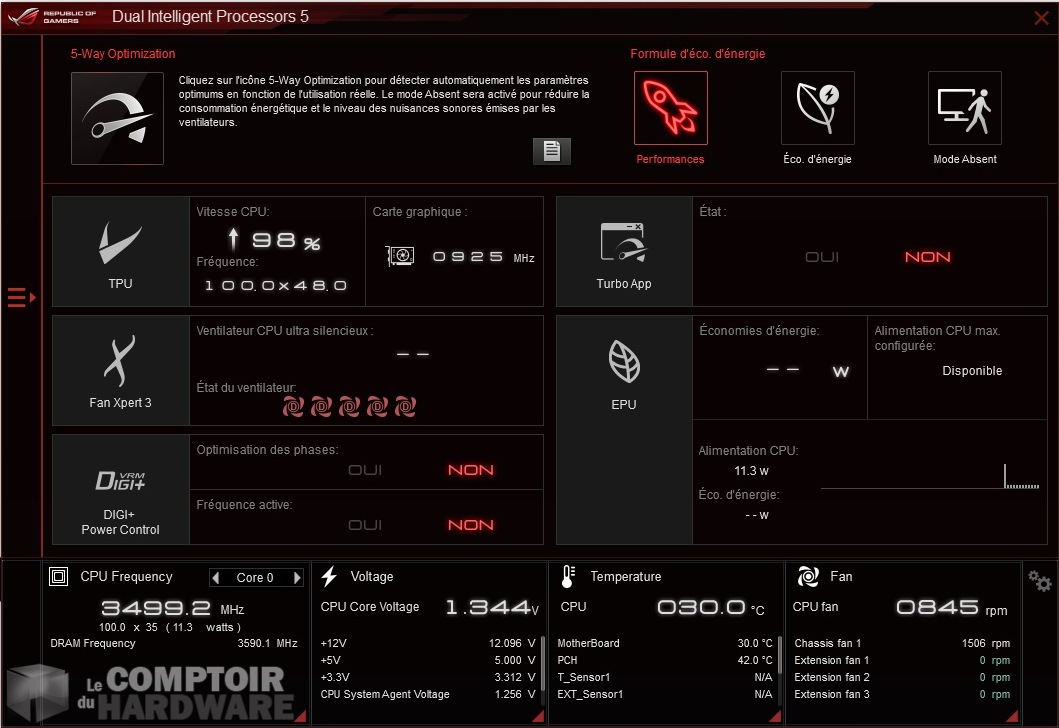Click the 030.0 °C CPU temperature
Screen dimensions: 1059x728
pyautogui.click(x=711, y=607)
